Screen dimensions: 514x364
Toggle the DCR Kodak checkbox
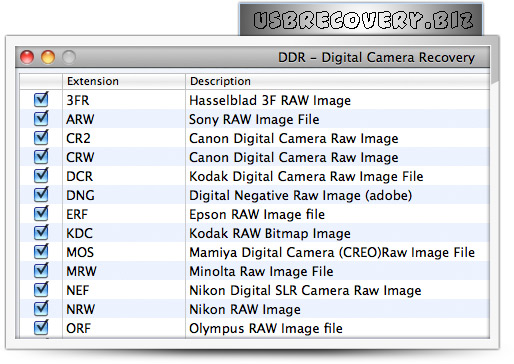click(41, 176)
